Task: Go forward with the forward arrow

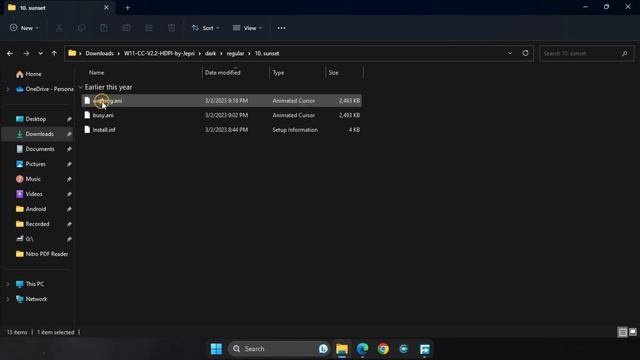Action: tap(26, 53)
